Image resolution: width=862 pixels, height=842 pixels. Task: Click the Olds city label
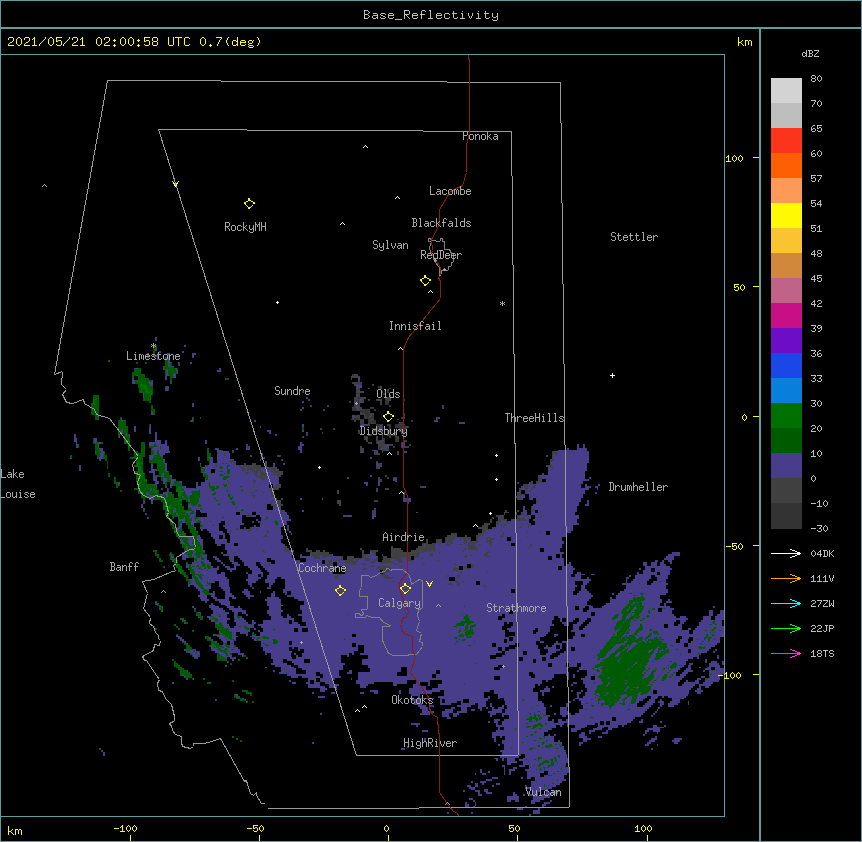[388, 394]
